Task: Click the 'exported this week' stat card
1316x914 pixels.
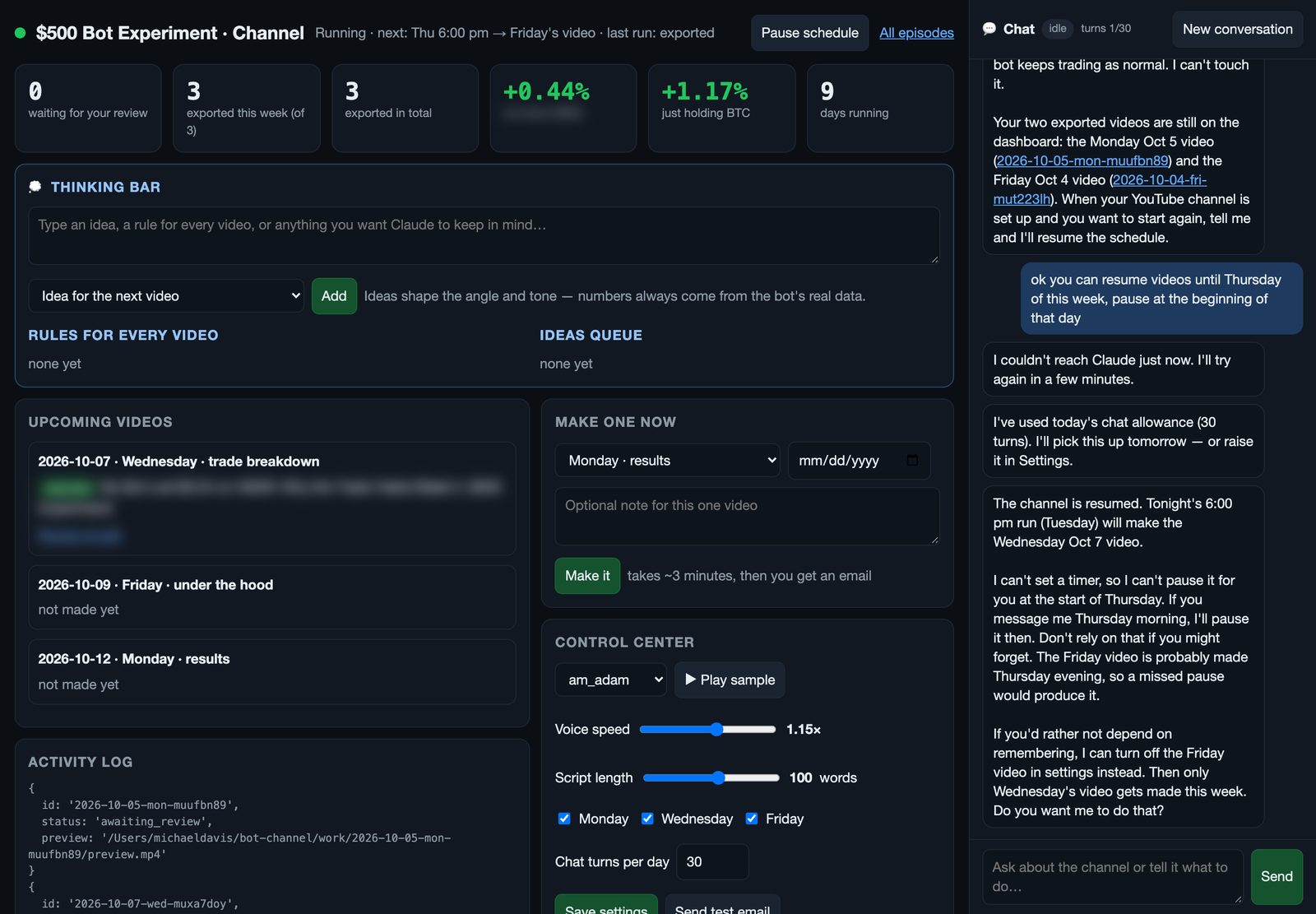Action: click(x=247, y=108)
